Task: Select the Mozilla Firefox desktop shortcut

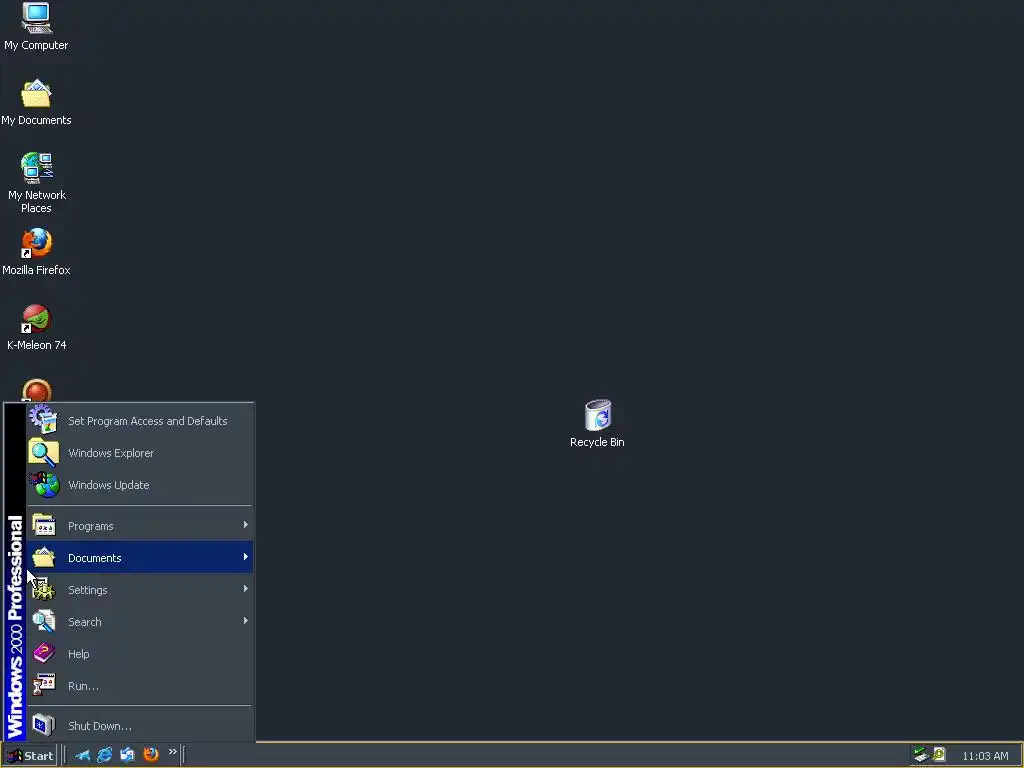Action: click(x=37, y=251)
